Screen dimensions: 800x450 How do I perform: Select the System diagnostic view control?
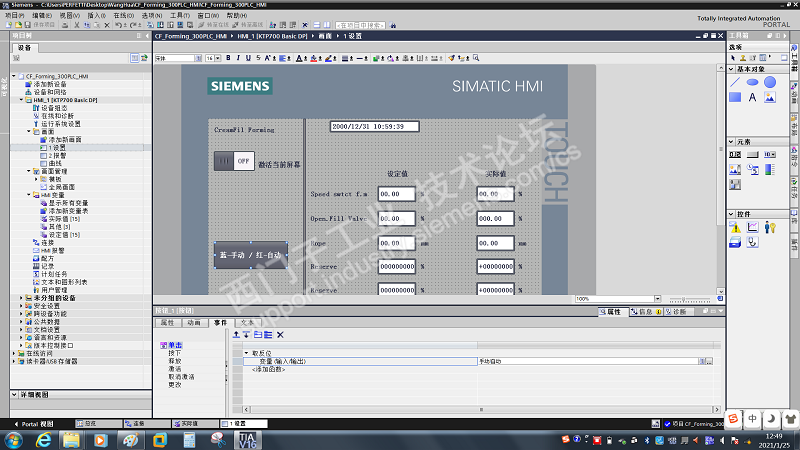753,242
